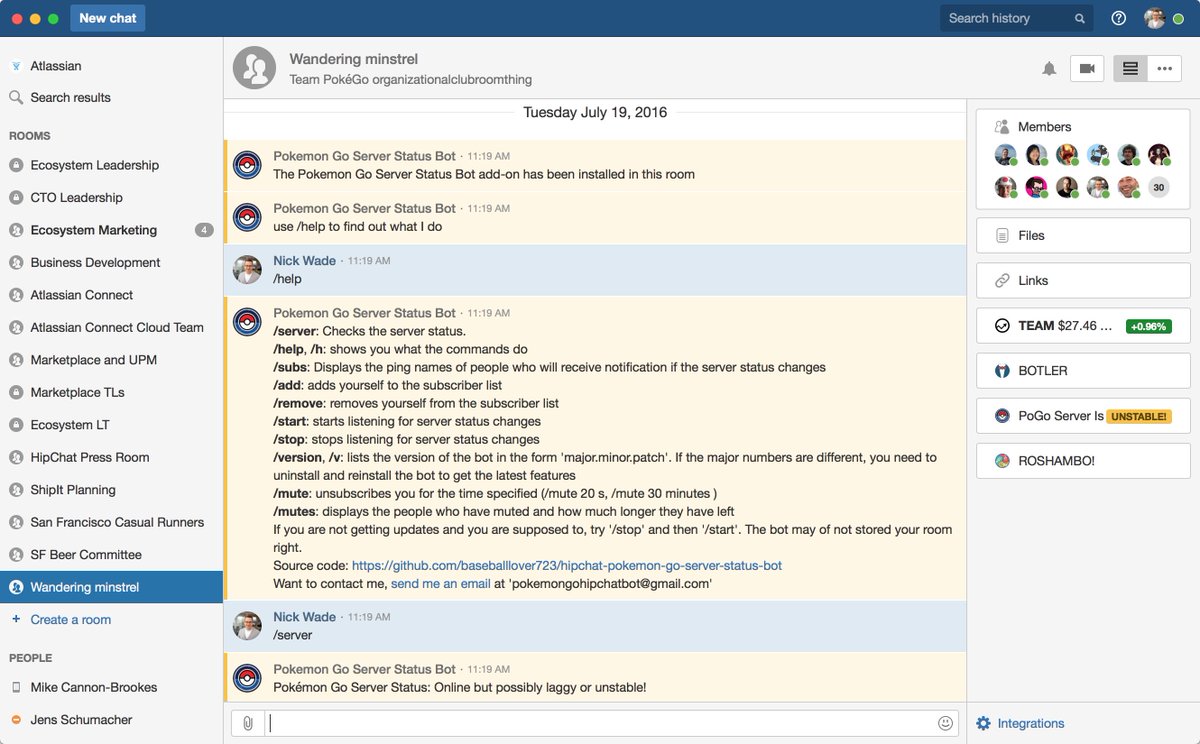The image size is (1200, 744).
Task: Click the Create a room link
Action: click(x=70, y=620)
